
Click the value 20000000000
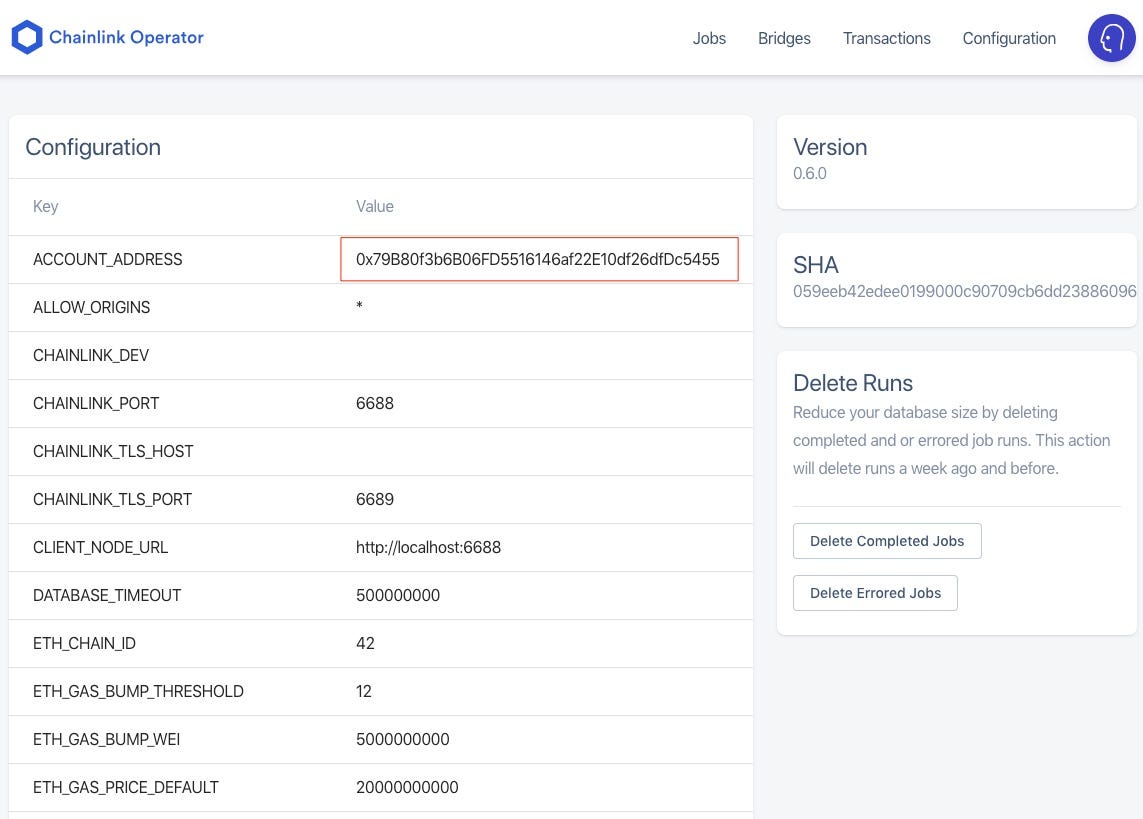pos(407,788)
